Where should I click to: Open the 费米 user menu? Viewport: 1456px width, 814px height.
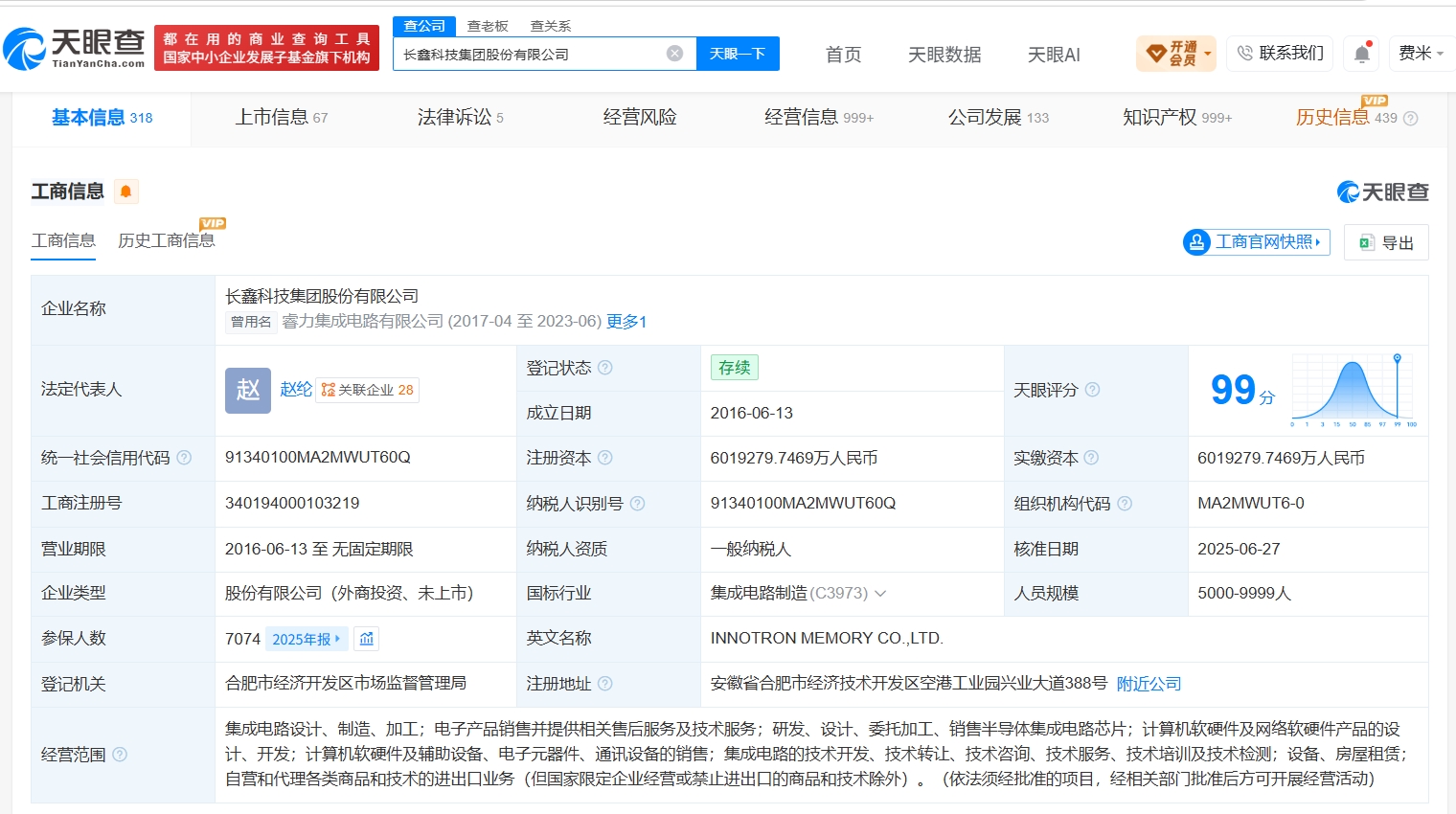[x=1421, y=54]
